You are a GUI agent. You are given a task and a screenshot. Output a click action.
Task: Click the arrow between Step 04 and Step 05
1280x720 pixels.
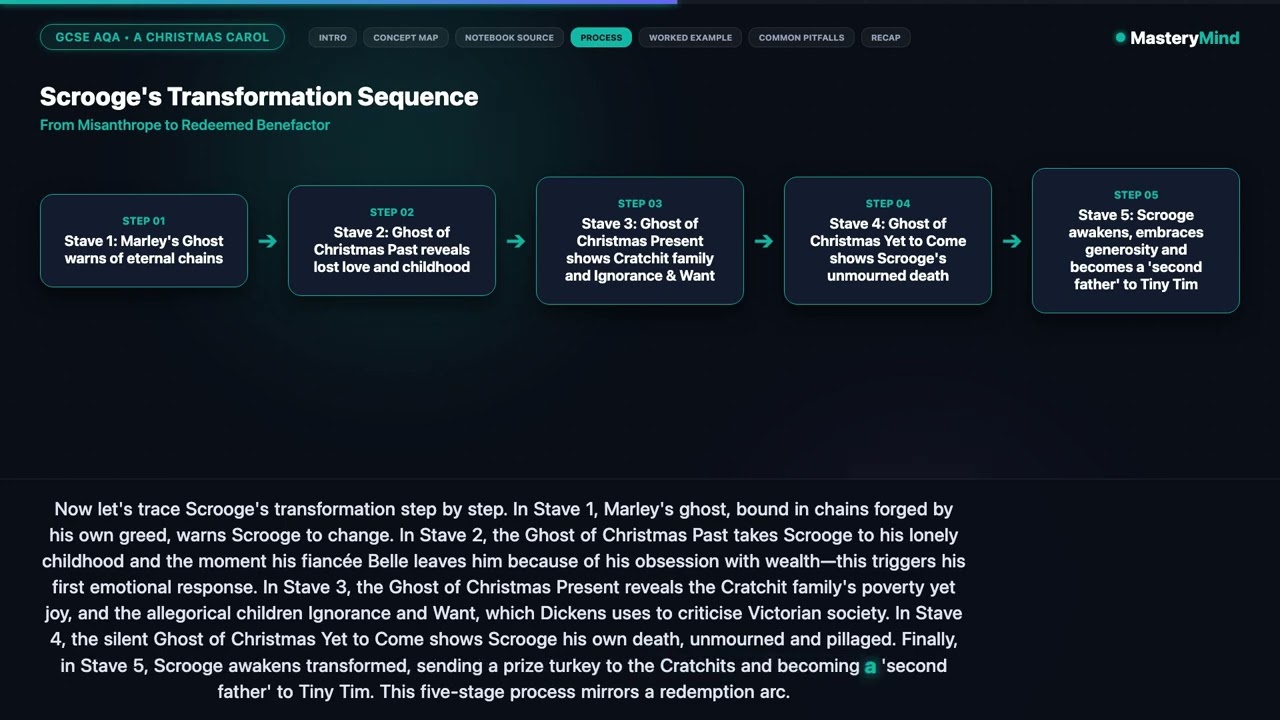1012,241
